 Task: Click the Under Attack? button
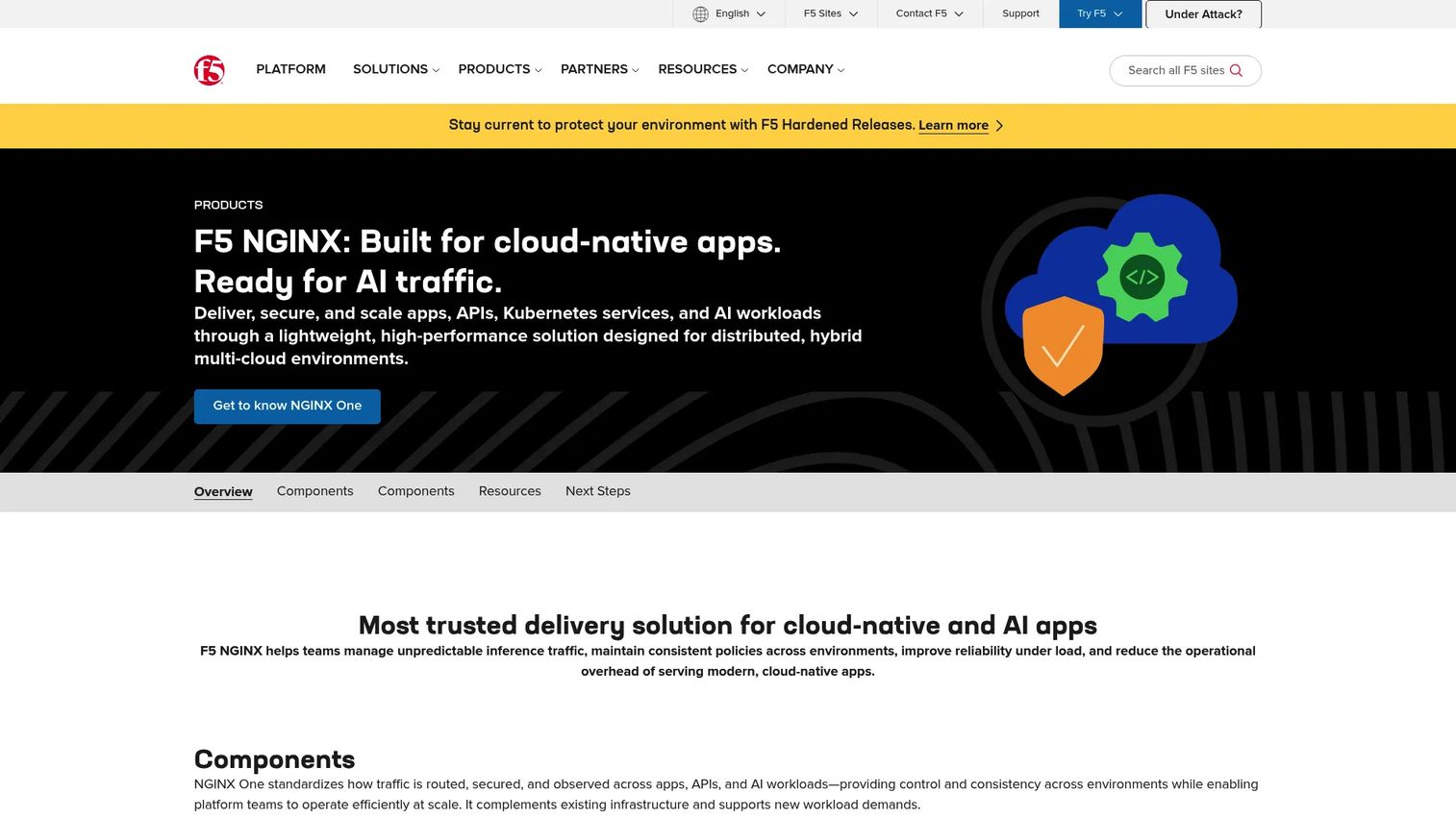coord(1203,14)
